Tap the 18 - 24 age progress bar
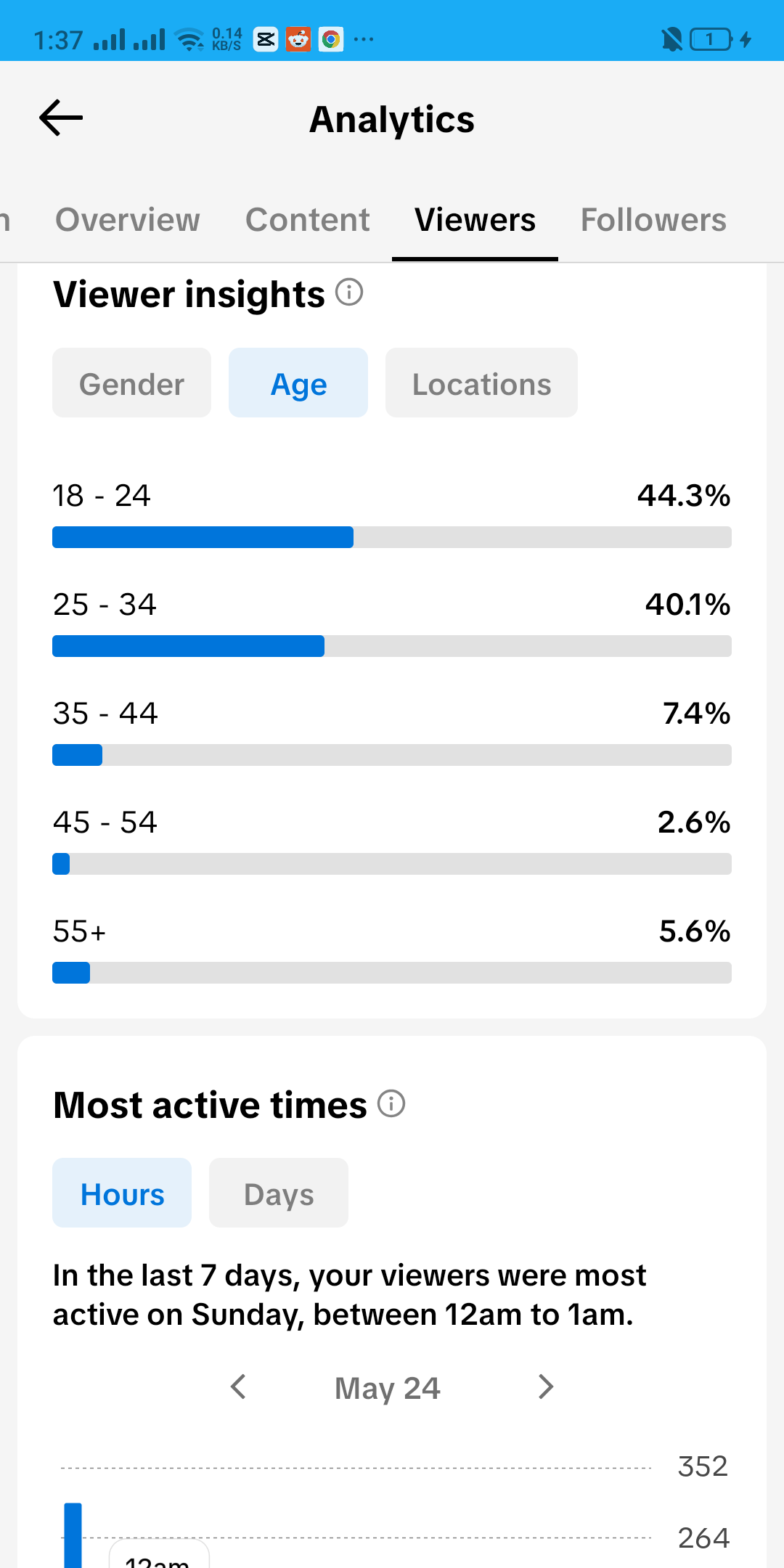784x1568 pixels. [392, 537]
